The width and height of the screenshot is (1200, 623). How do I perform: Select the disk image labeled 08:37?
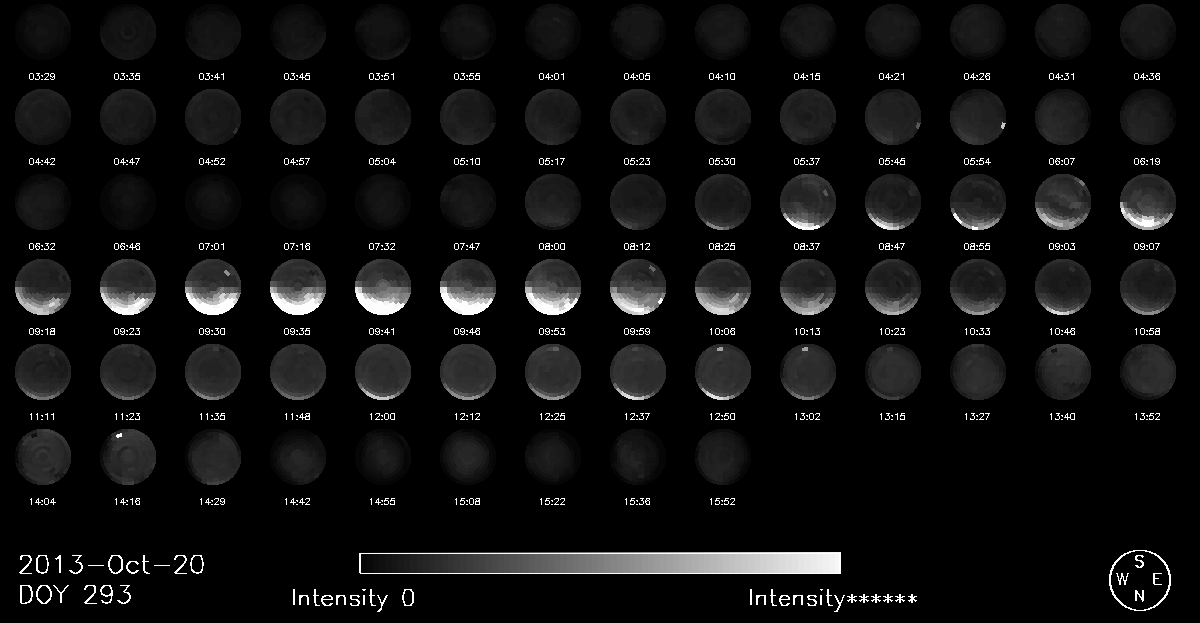[x=807, y=203]
